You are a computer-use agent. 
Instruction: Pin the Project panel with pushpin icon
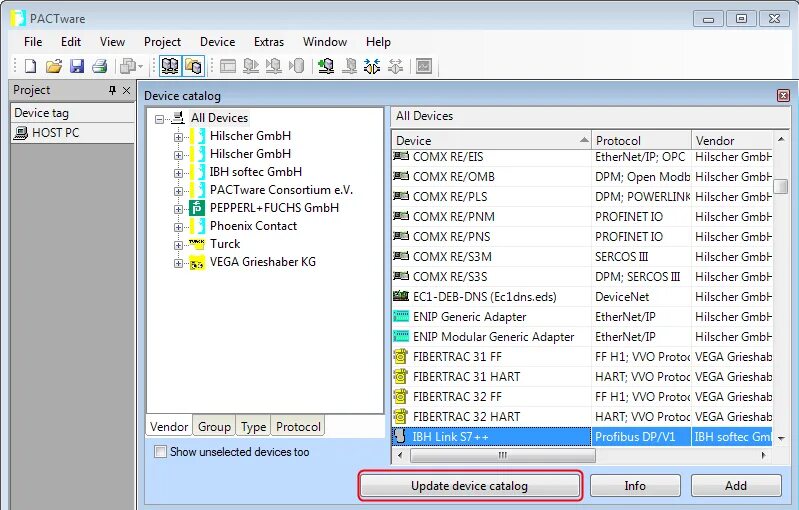coord(113,90)
